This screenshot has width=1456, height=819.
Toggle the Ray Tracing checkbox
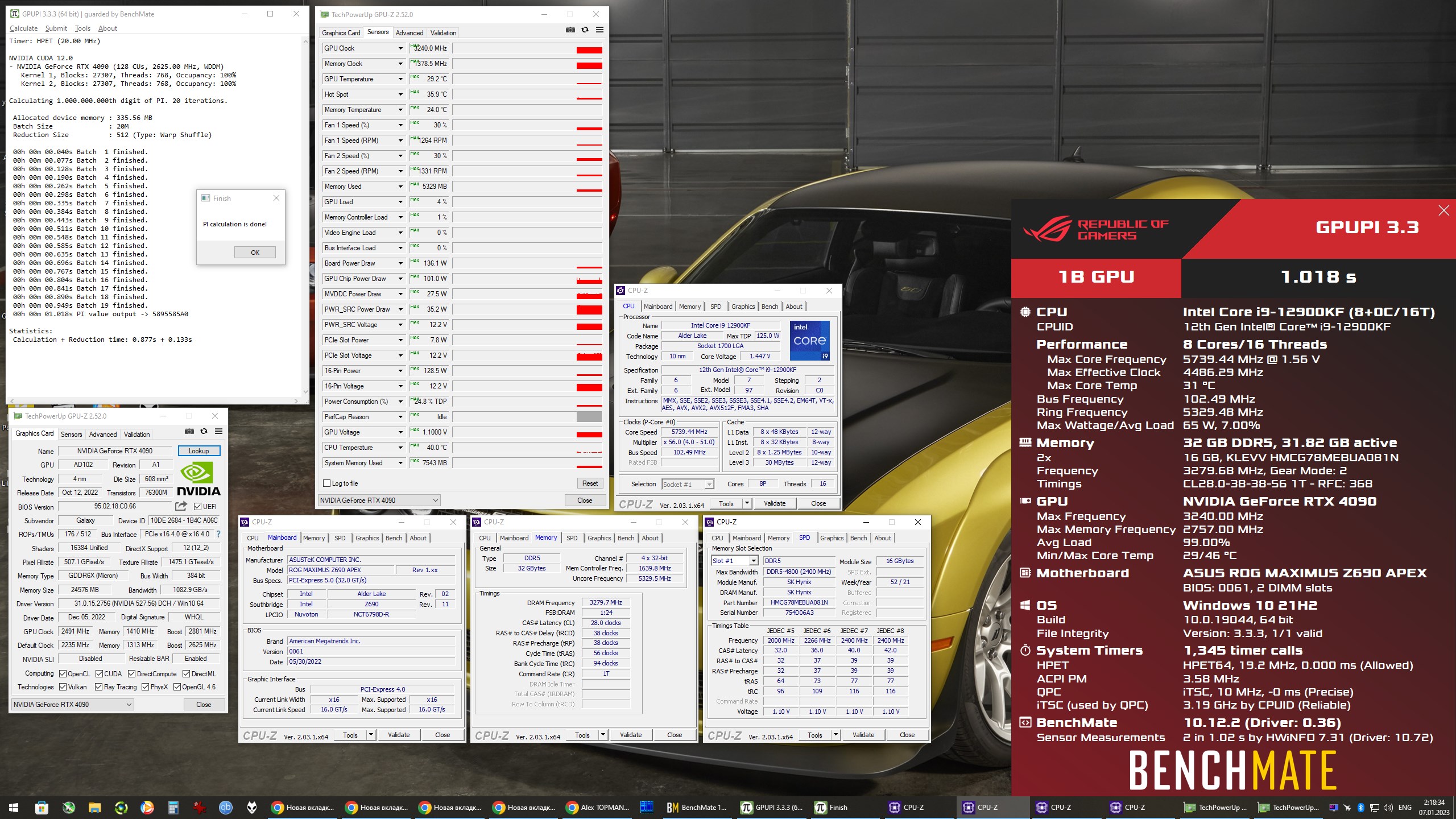pyautogui.click(x=99, y=686)
